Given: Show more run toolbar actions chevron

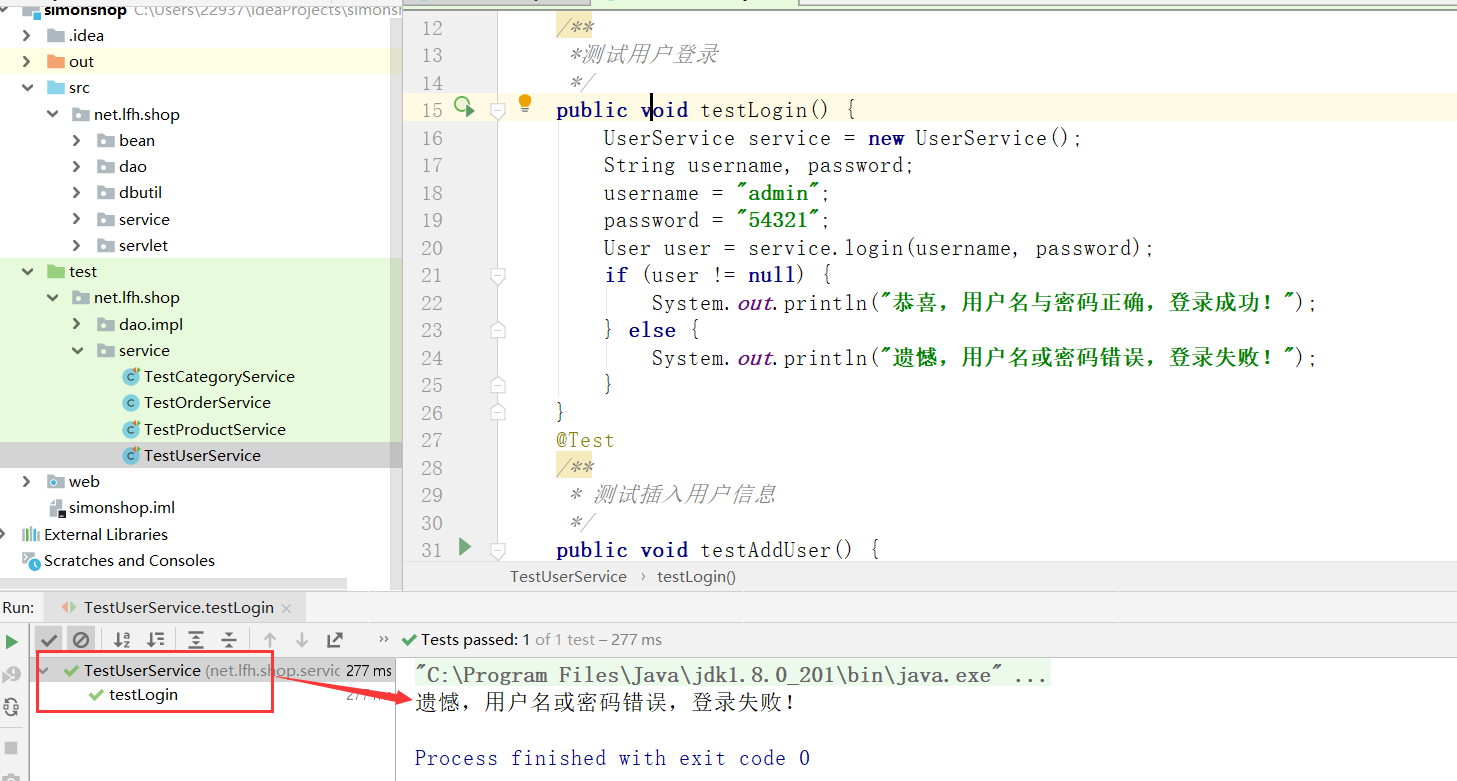Looking at the screenshot, I should 383,639.
